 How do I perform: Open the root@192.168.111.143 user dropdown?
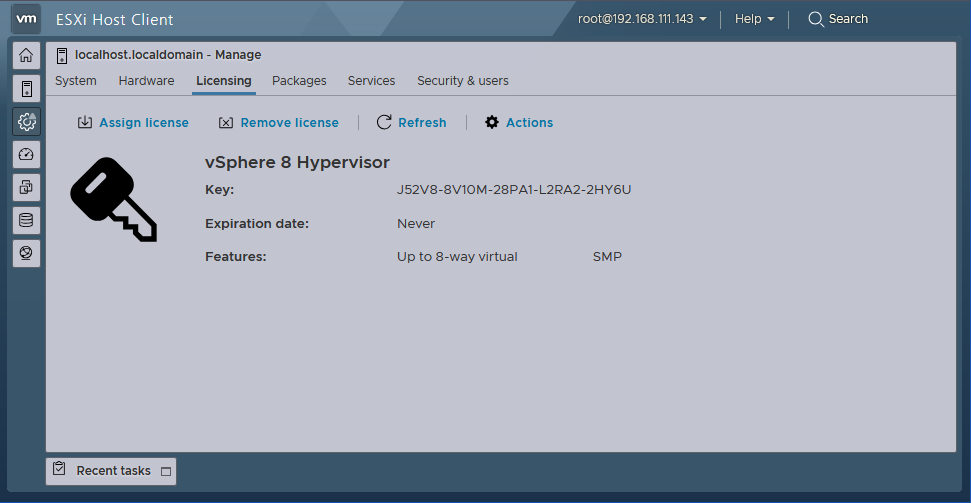click(642, 19)
